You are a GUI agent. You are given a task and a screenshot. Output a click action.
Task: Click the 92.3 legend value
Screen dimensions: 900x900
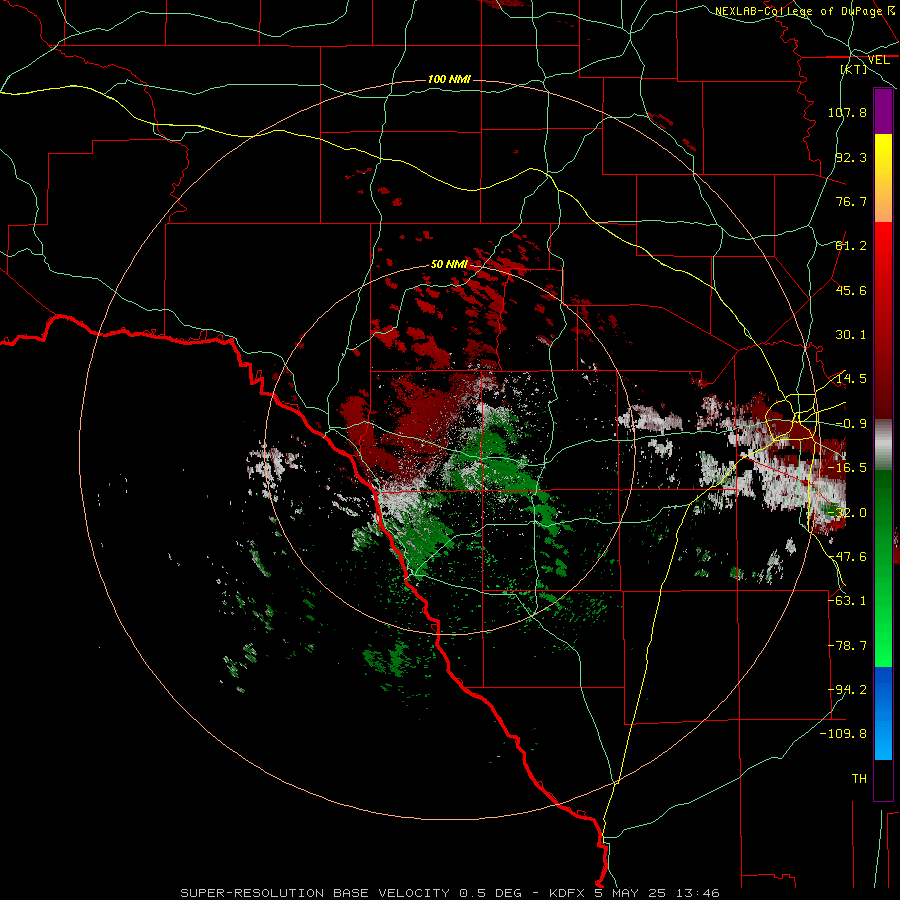851,157
